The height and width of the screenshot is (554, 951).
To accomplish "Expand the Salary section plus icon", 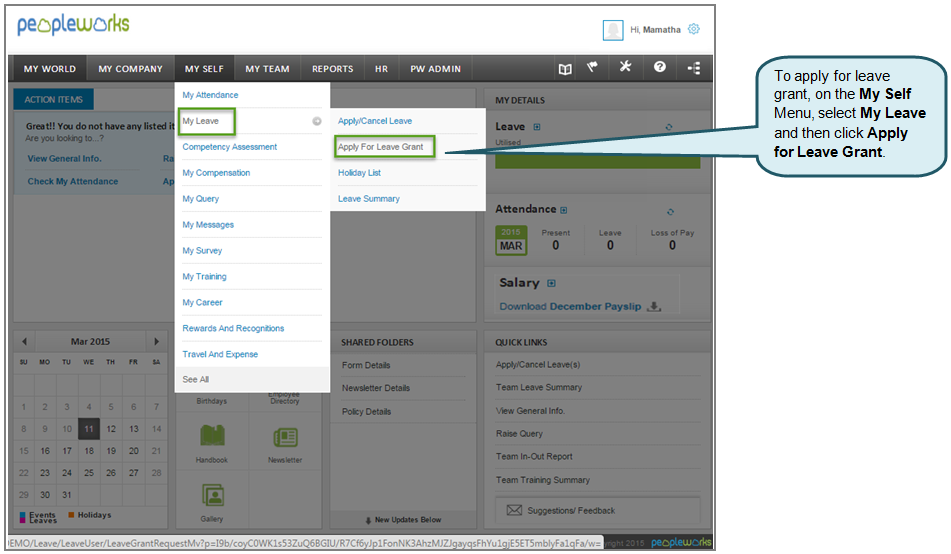I will pos(551,283).
